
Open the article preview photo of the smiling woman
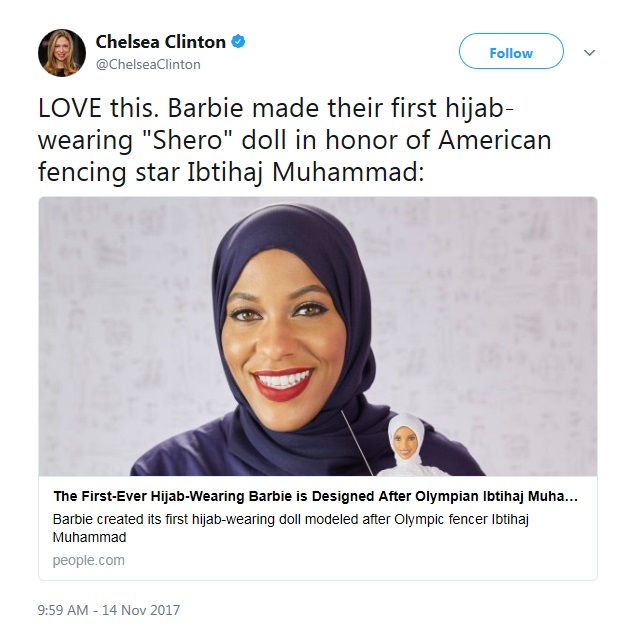tap(318, 336)
